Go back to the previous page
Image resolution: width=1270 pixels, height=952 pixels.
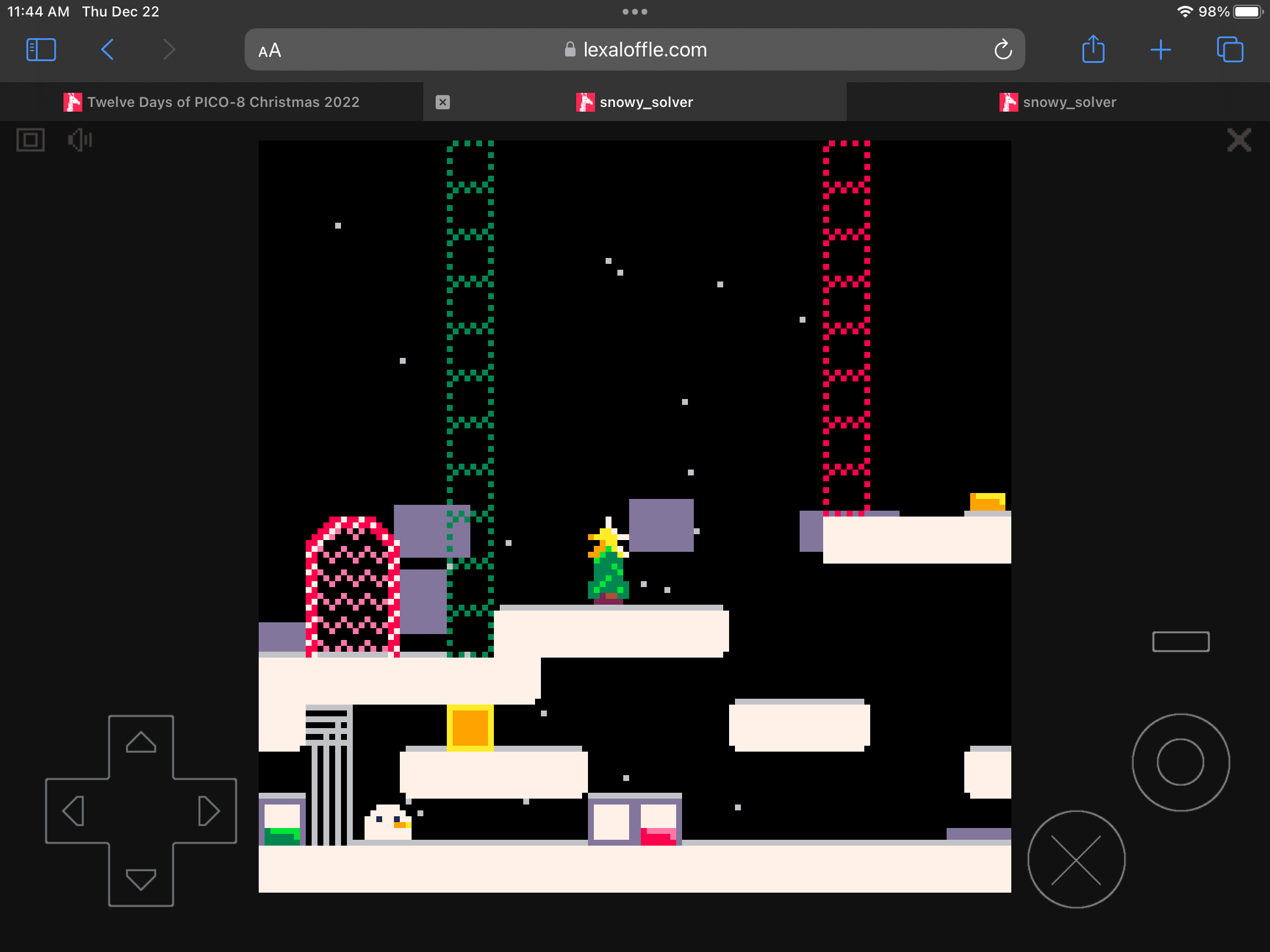108,50
